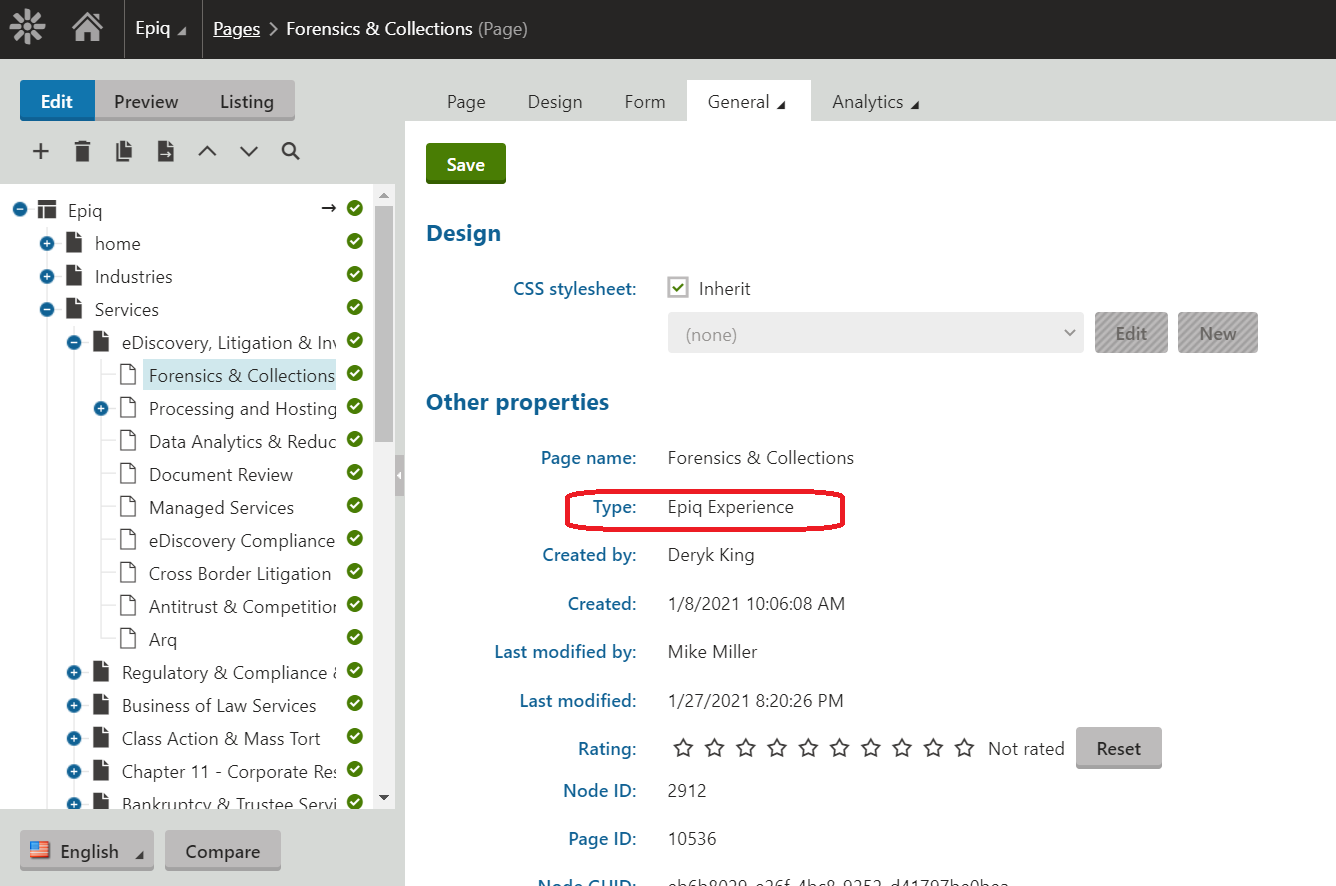Move the page using the move icon
Viewport: 1336px width, 886px height.
166,151
